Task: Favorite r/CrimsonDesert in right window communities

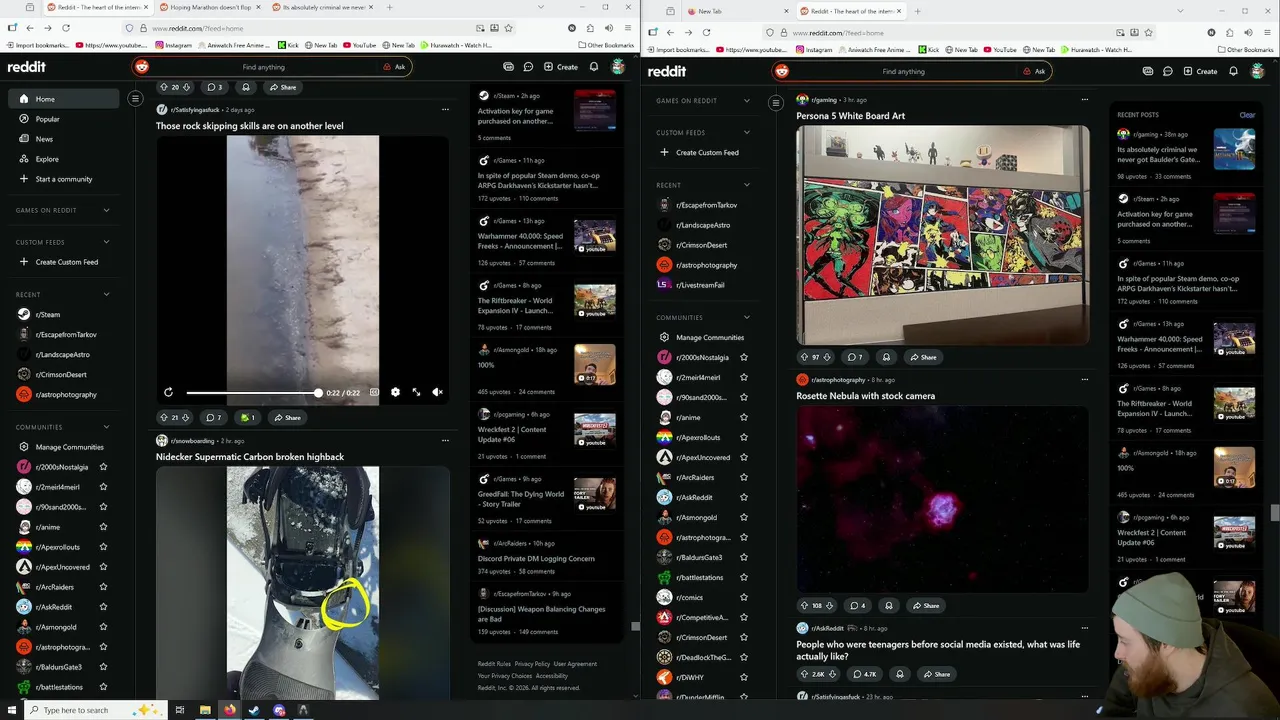Action: [743, 637]
